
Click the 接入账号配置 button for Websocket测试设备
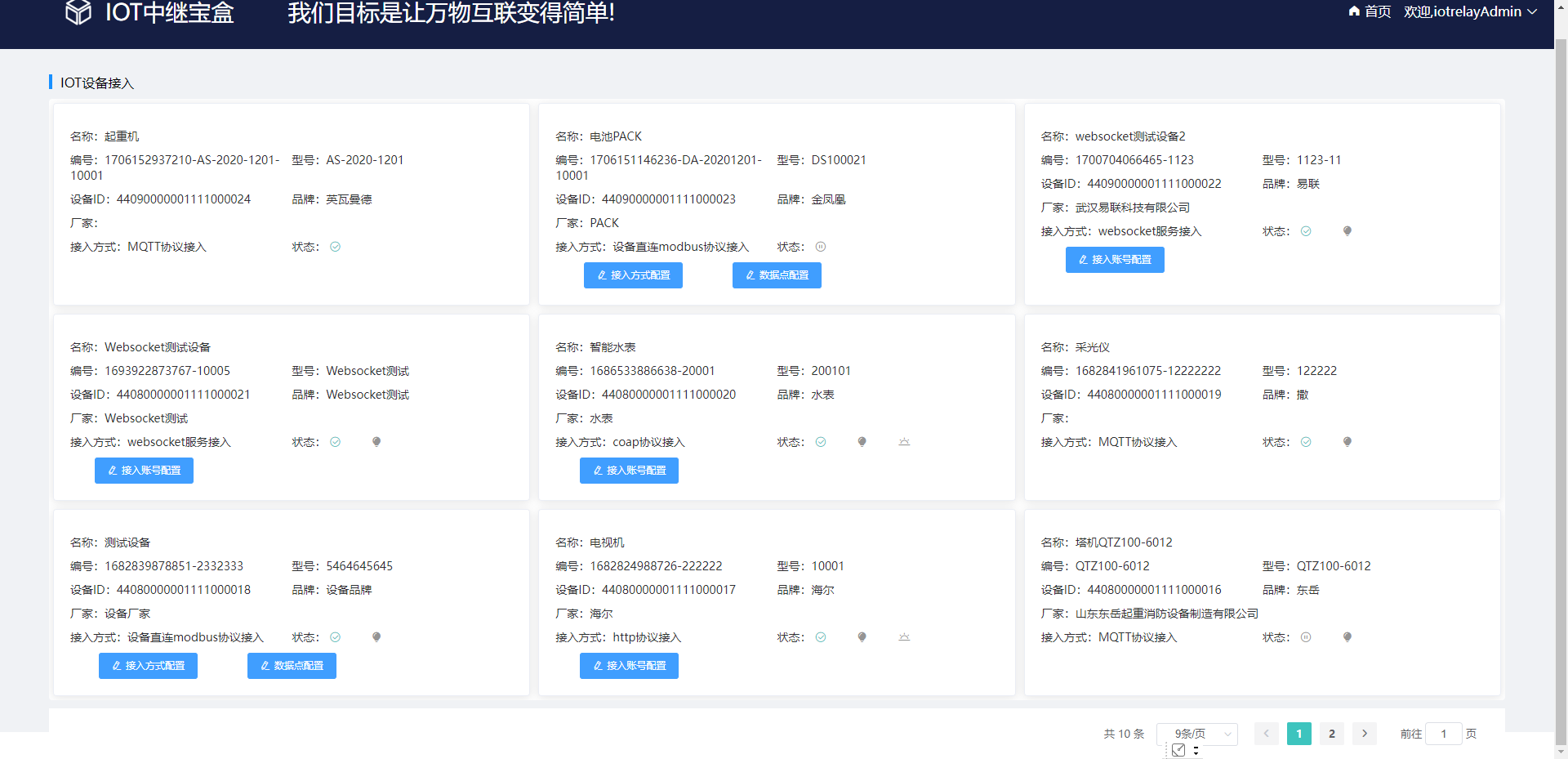click(x=144, y=471)
